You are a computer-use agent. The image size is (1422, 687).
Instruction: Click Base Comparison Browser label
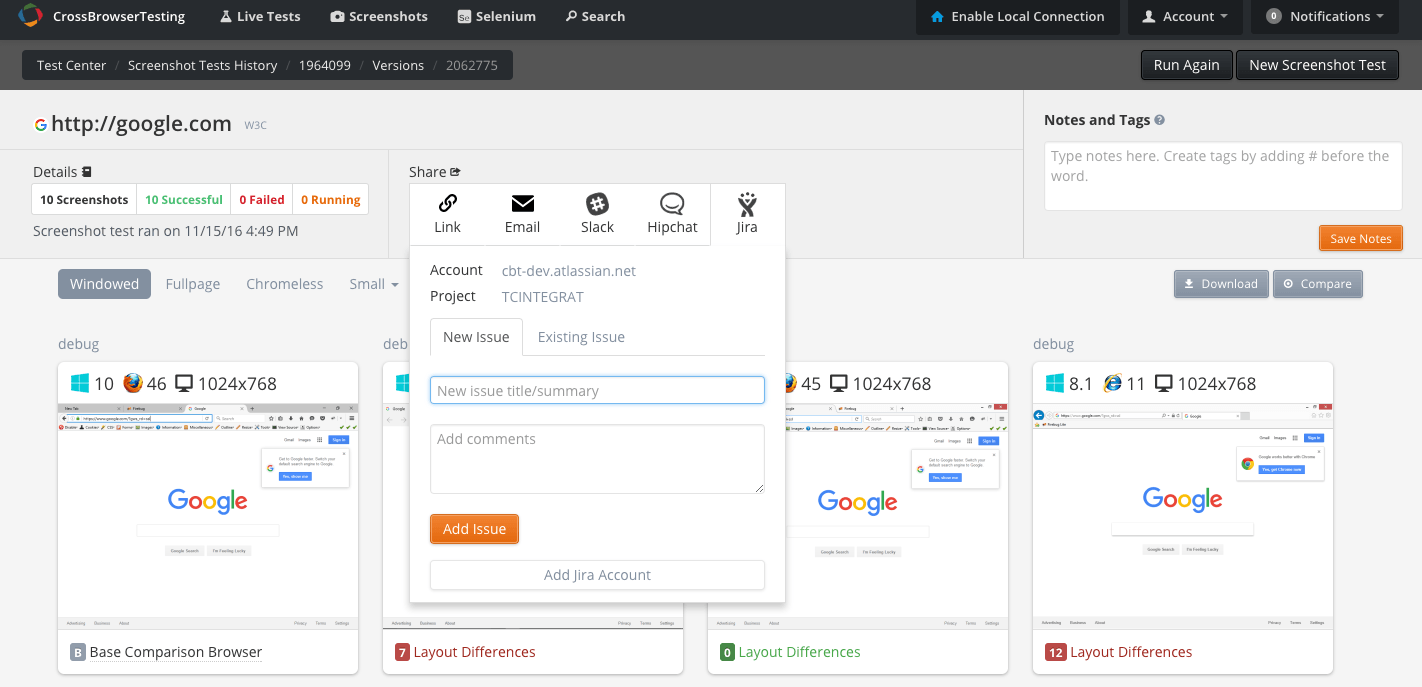pyautogui.click(x=176, y=652)
